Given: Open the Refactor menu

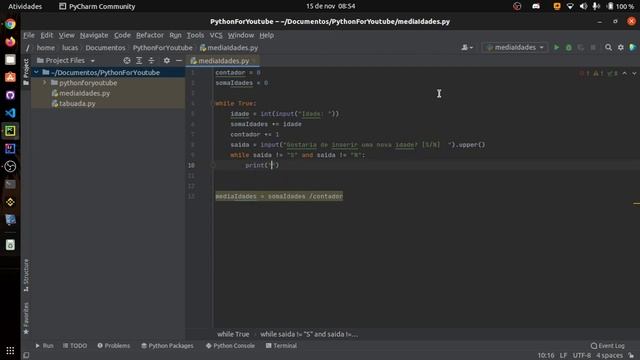Looking at the screenshot, I should (x=150, y=35).
